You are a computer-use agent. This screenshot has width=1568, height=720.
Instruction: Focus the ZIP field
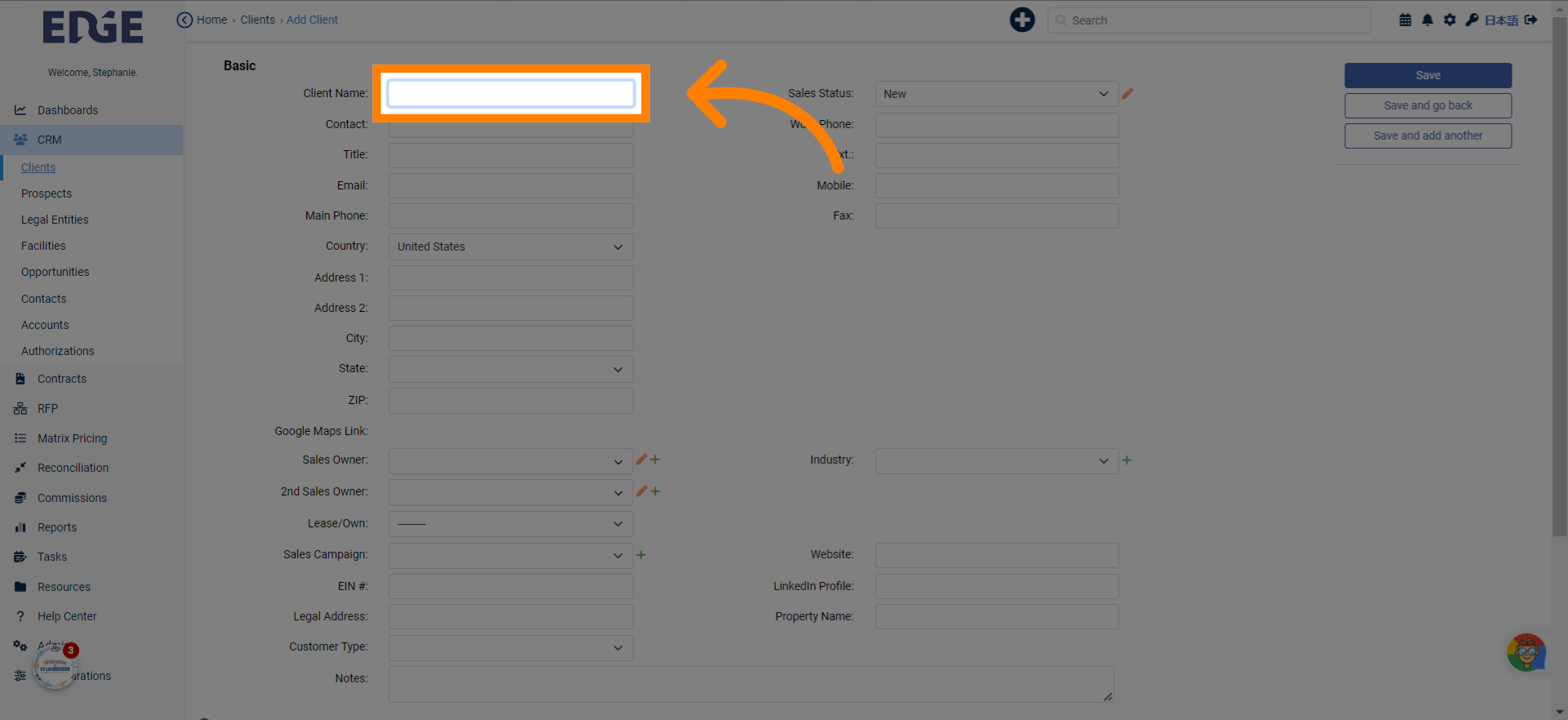[x=510, y=400]
